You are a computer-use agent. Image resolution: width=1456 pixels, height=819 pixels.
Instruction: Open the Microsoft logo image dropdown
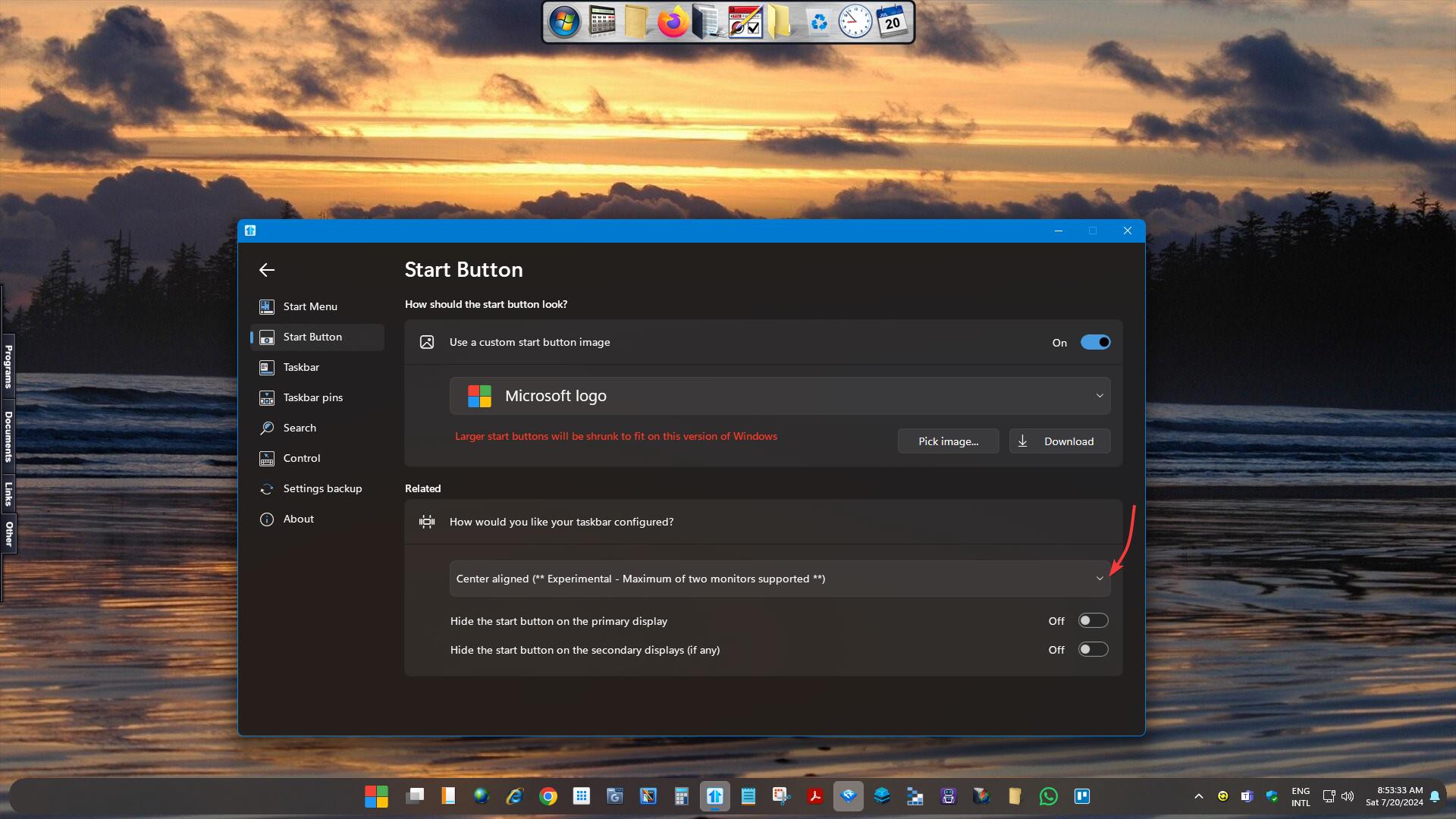pos(780,396)
